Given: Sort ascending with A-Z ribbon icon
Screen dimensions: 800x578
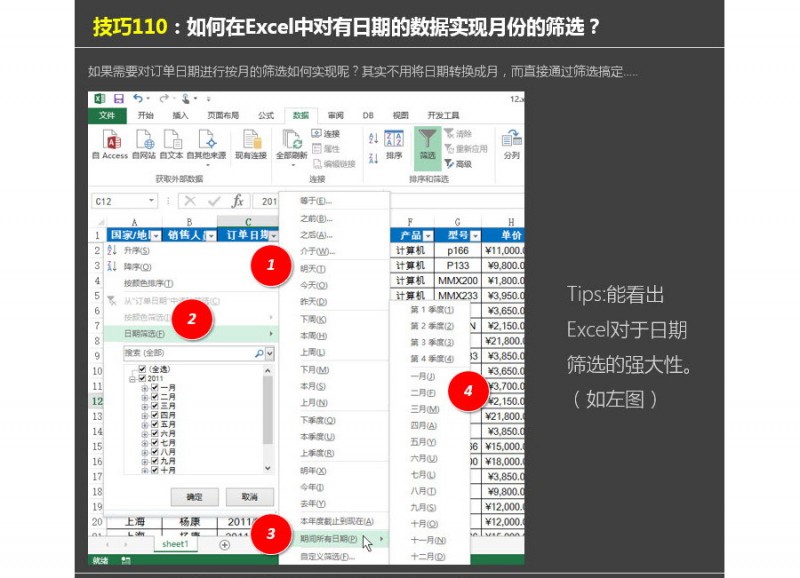Looking at the screenshot, I should 373,138.
